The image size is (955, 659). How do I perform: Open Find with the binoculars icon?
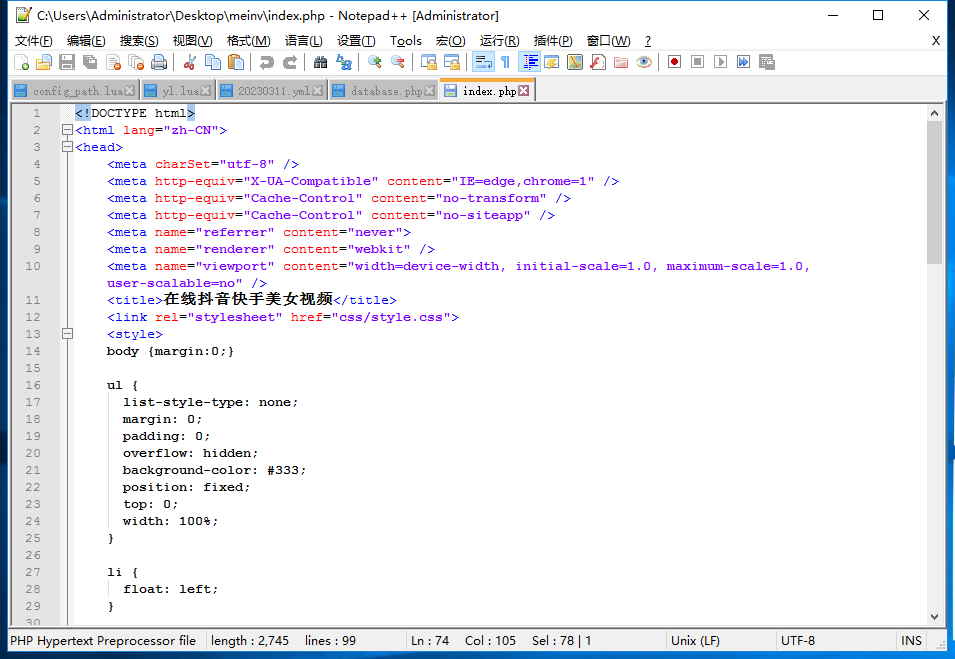(320, 62)
